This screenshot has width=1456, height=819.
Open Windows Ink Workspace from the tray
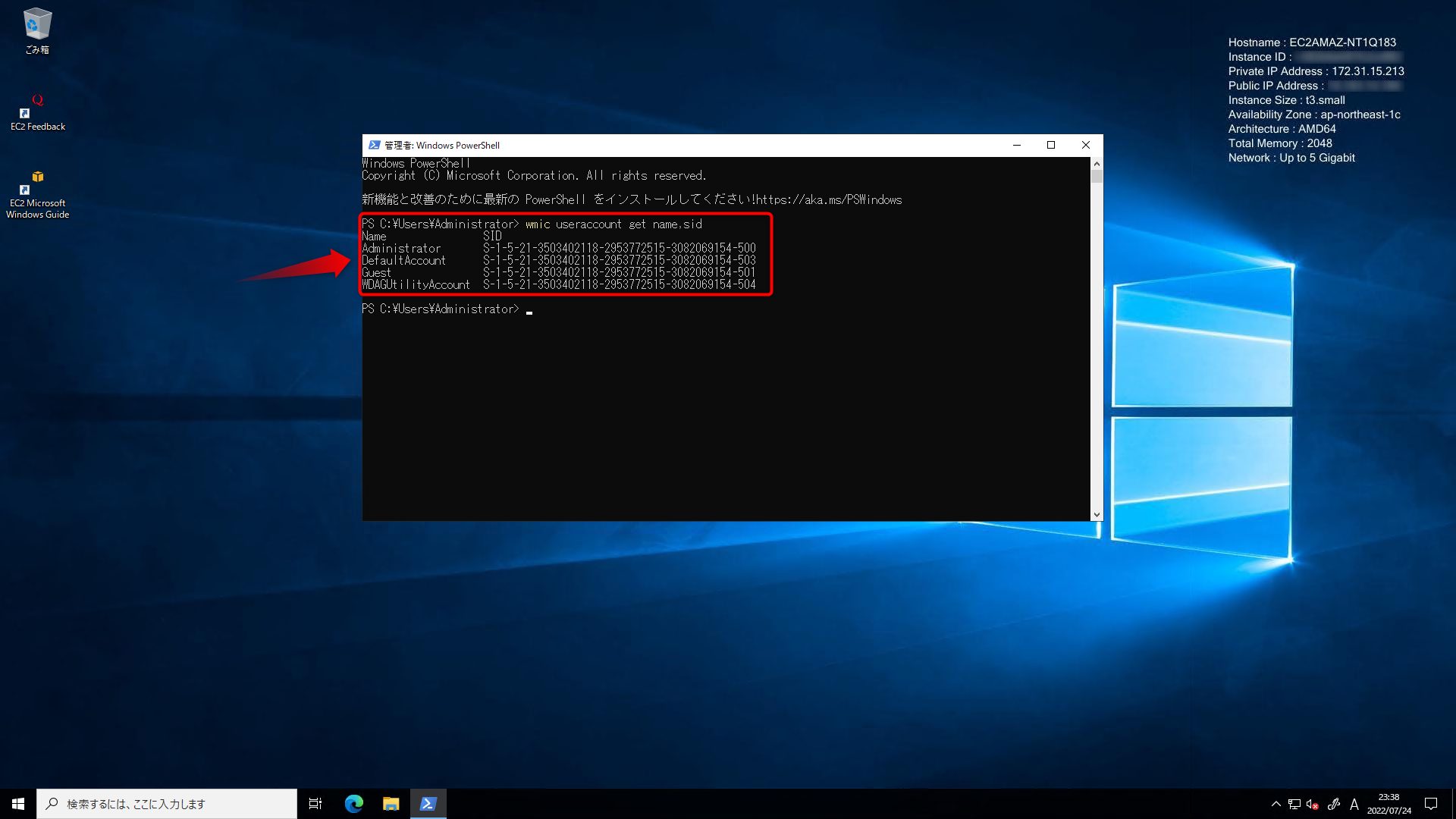1333,803
